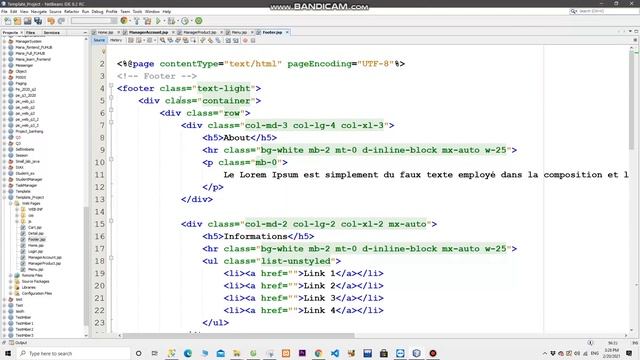Click the Undo toolbar icon
This screenshot has height=360, width=640.
[x=51, y=21]
